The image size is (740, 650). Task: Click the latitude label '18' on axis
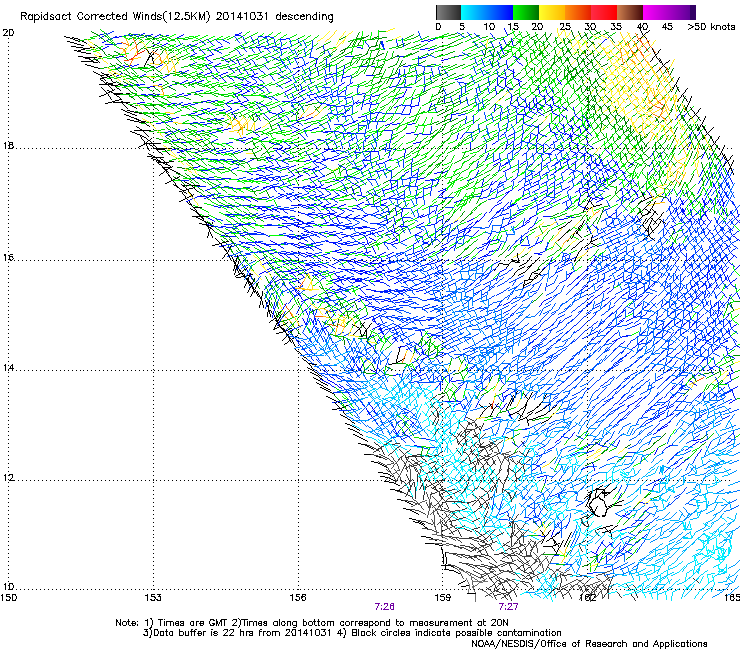8,146
